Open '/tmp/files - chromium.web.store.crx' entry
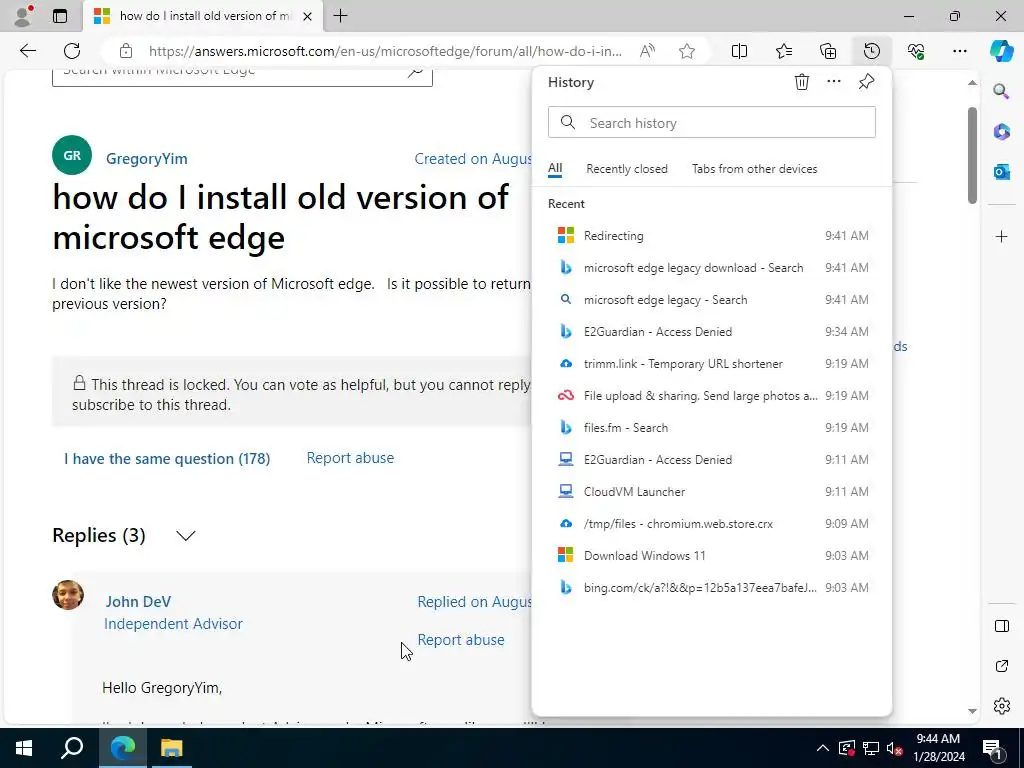The image size is (1024, 768). [712, 524]
